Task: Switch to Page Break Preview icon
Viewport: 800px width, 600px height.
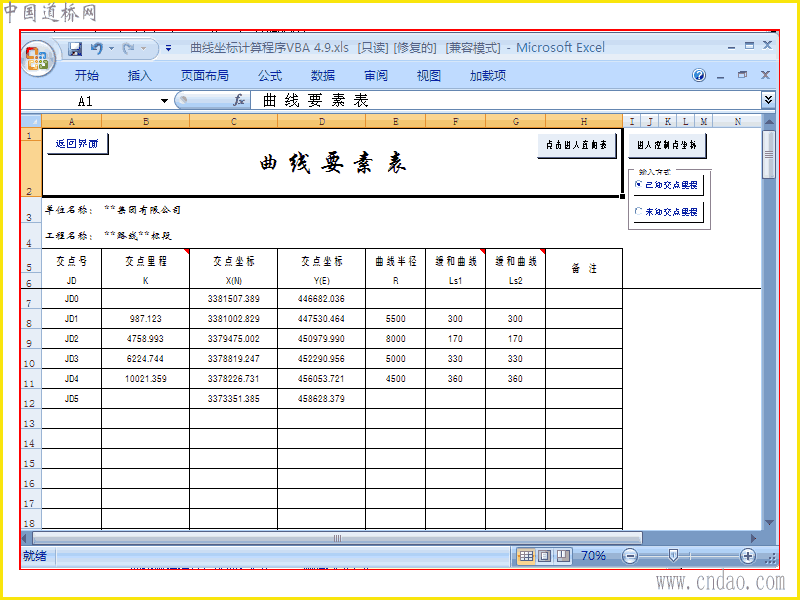Action: (x=563, y=556)
